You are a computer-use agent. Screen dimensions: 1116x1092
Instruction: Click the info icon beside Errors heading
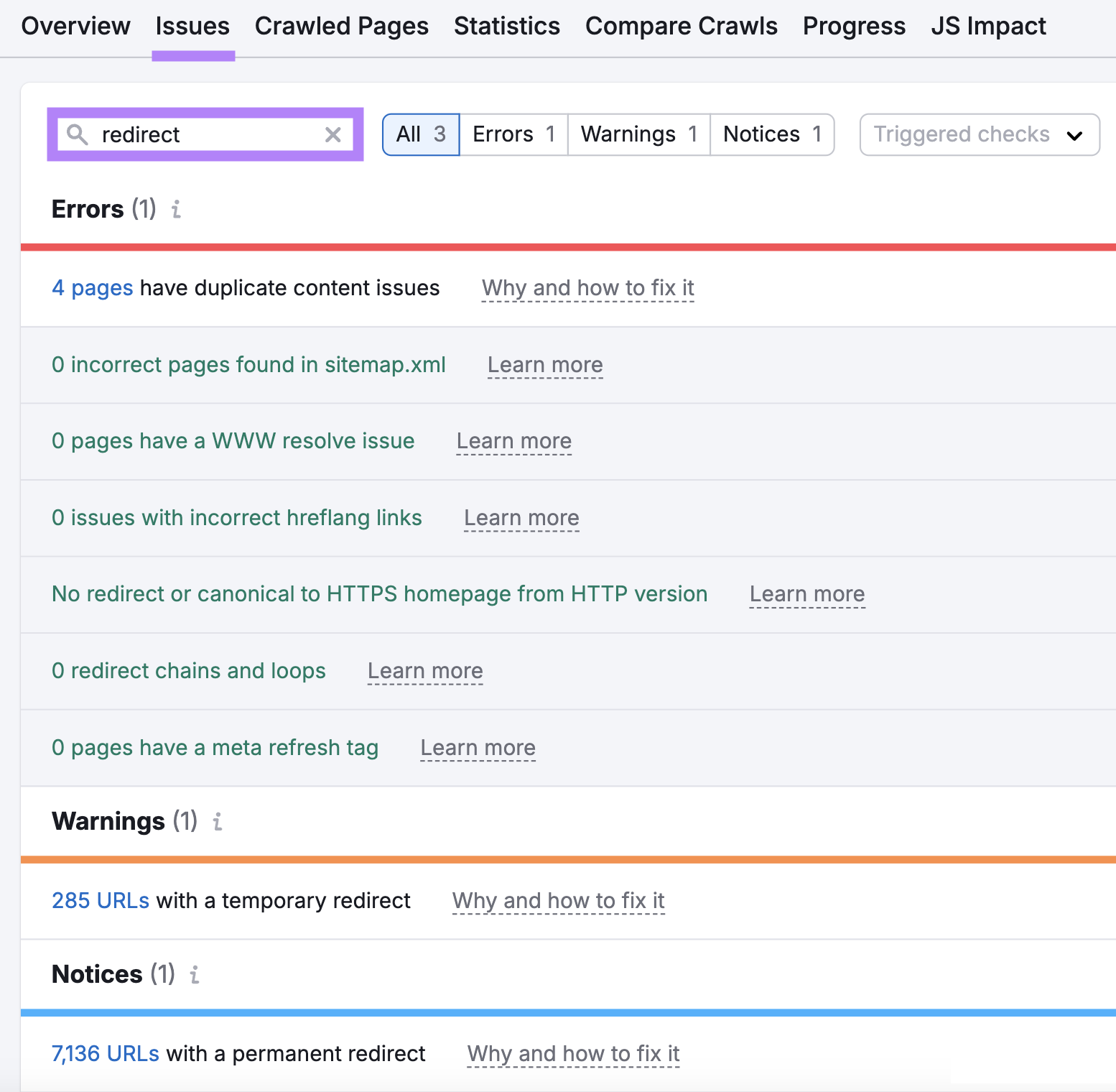coord(176,210)
